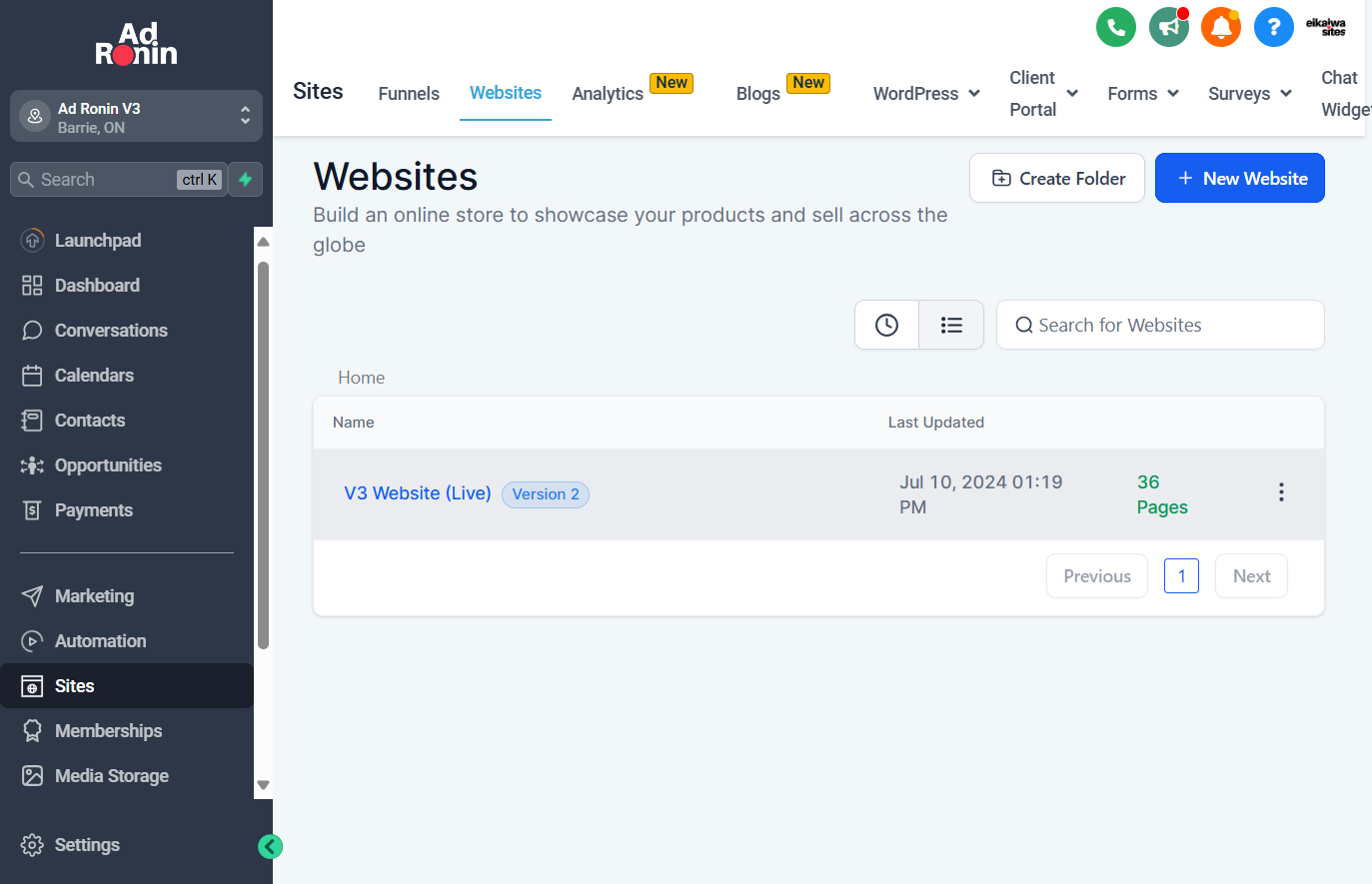
Task: Switch to list view icon
Action: click(x=951, y=325)
